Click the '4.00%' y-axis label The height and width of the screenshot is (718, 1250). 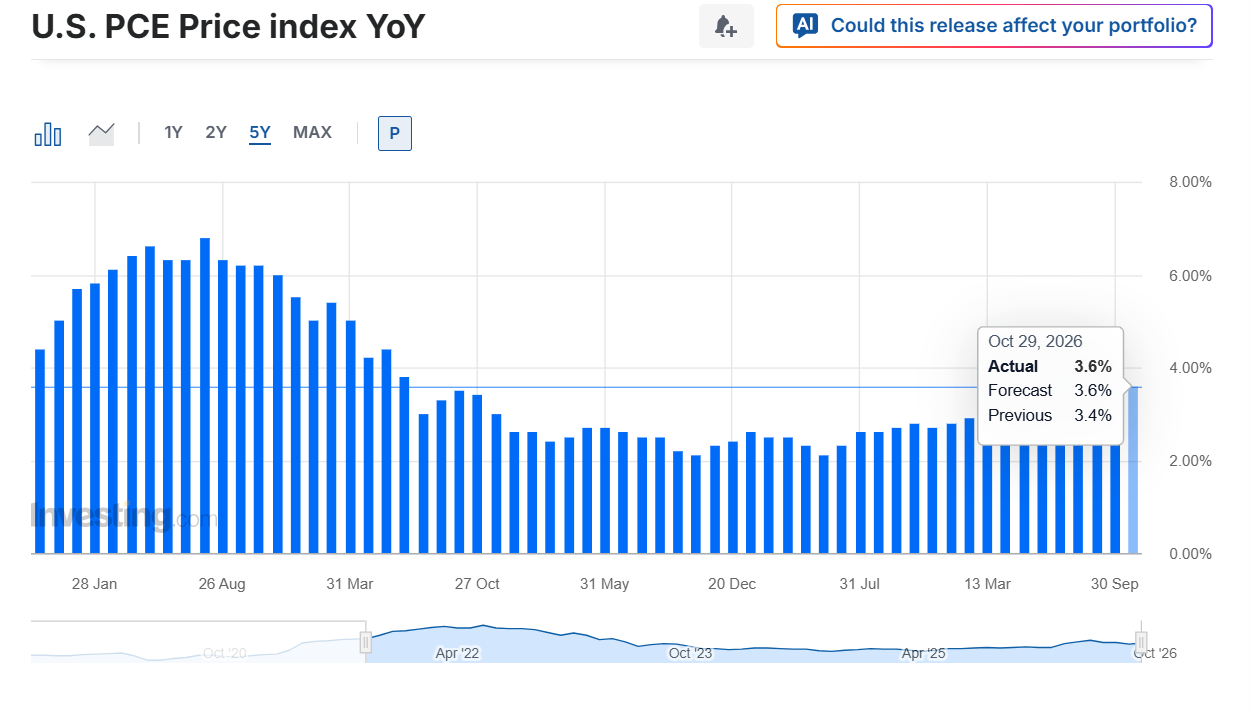(x=1190, y=368)
